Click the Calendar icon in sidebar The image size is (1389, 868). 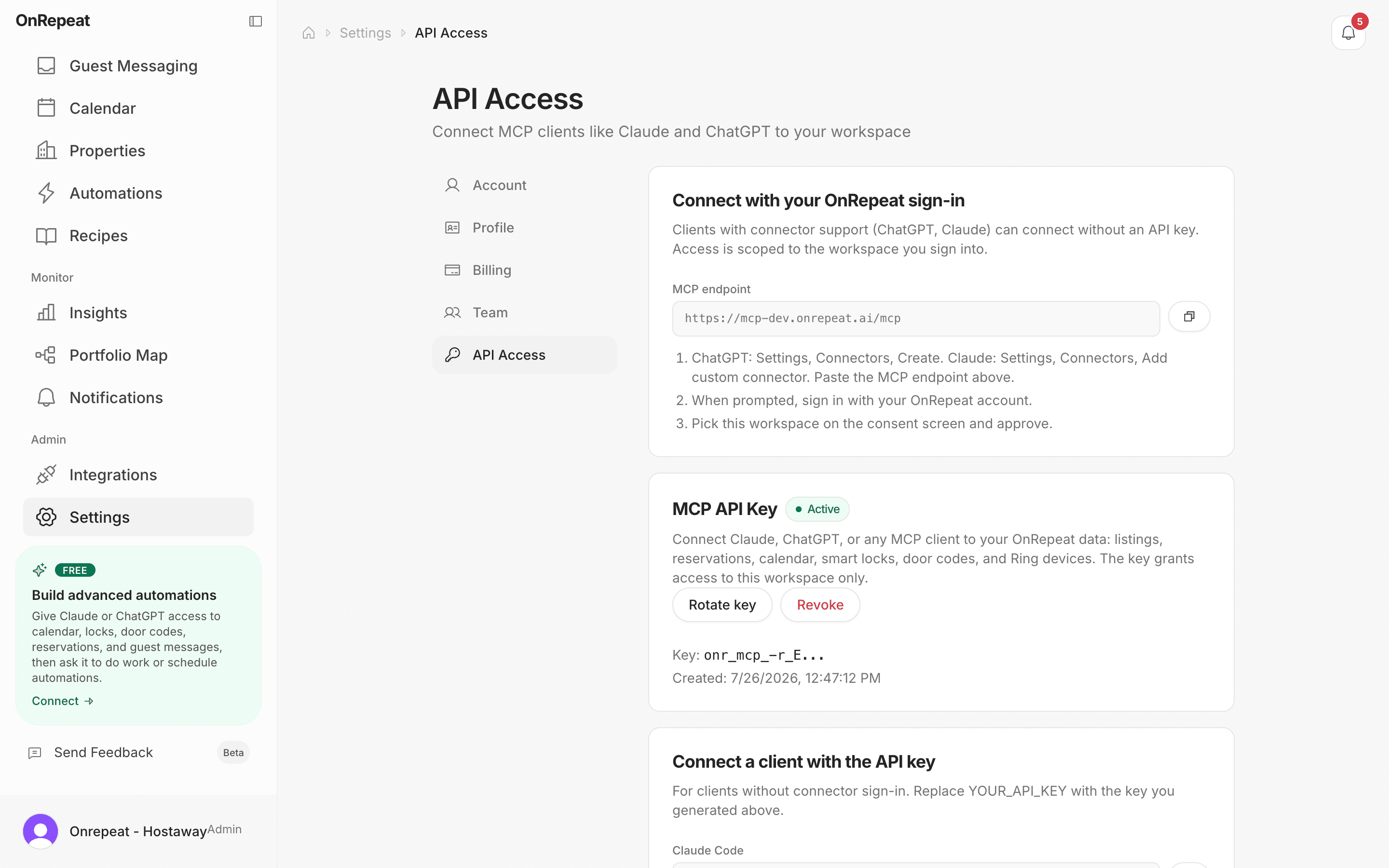(x=46, y=108)
